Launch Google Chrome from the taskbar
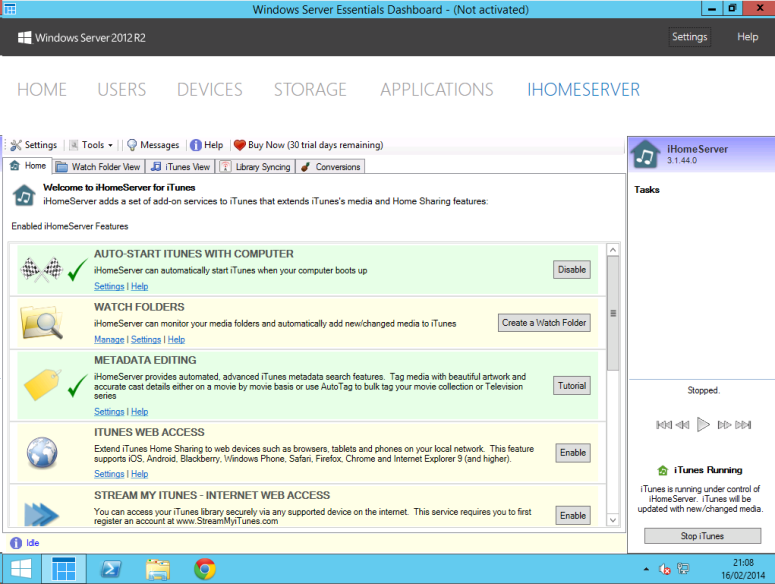 tap(205, 569)
